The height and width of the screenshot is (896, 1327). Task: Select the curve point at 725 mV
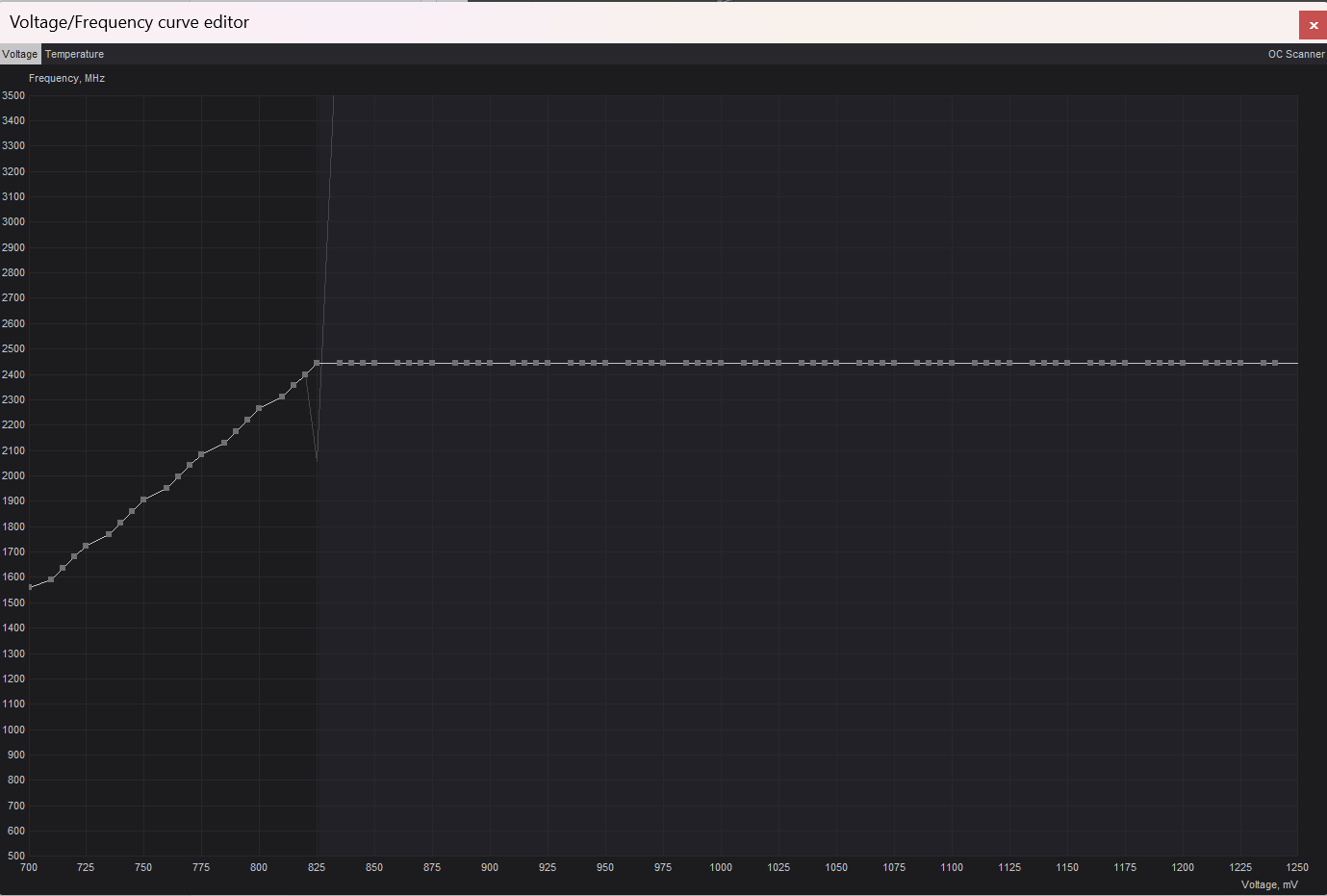(x=86, y=546)
